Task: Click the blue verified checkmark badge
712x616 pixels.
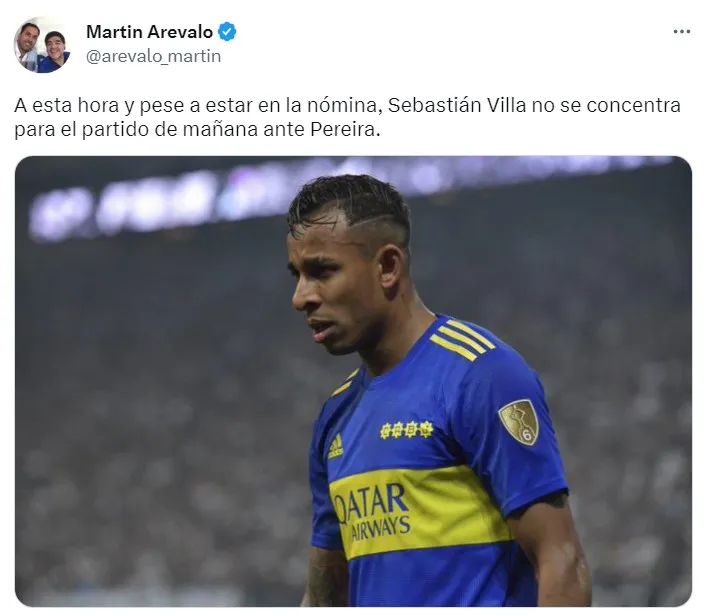Action: pyautogui.click(x=227, y=32)
